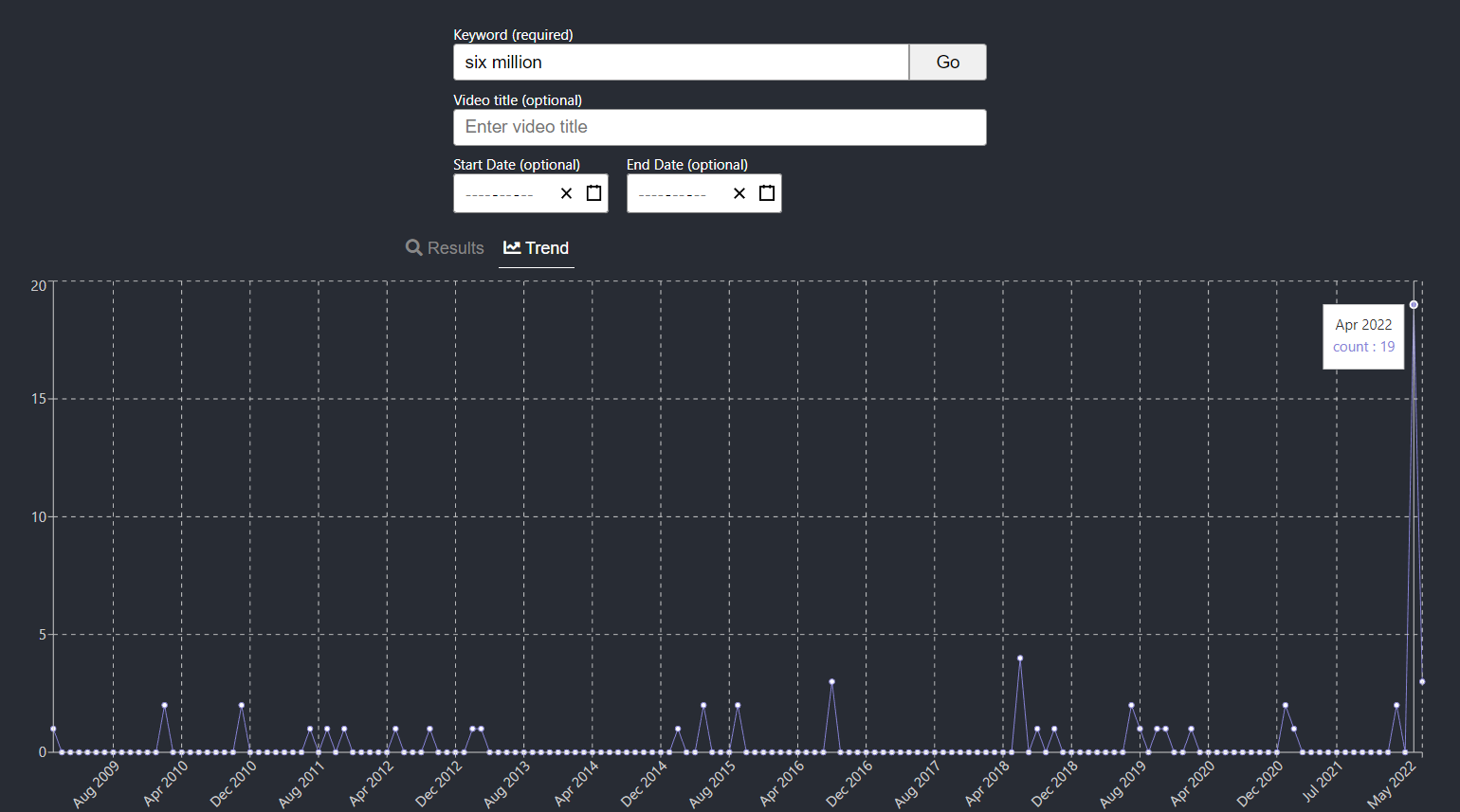Click the Start Date input field
This screenshot has height=812, width=1460.
tap(531, 193)
